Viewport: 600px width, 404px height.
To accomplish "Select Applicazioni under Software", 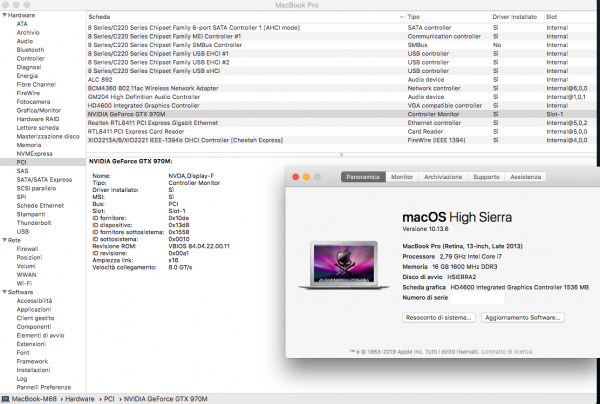I will point(34,309).
